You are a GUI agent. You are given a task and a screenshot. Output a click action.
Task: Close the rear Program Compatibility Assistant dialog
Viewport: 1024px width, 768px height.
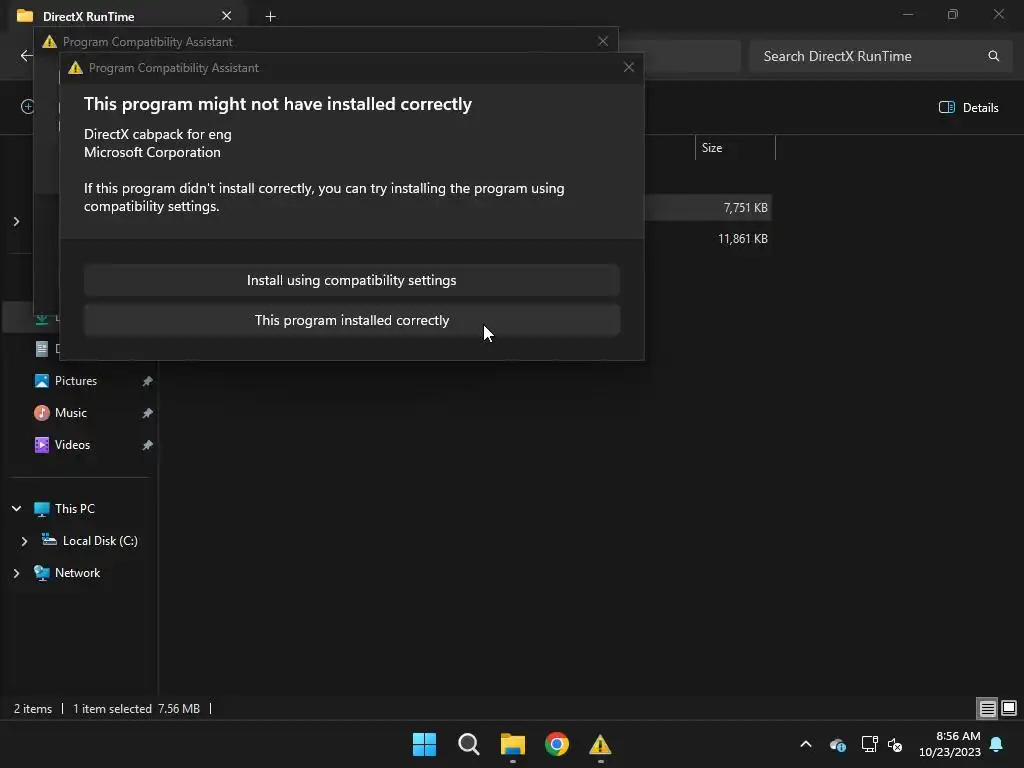pos(603,41)
